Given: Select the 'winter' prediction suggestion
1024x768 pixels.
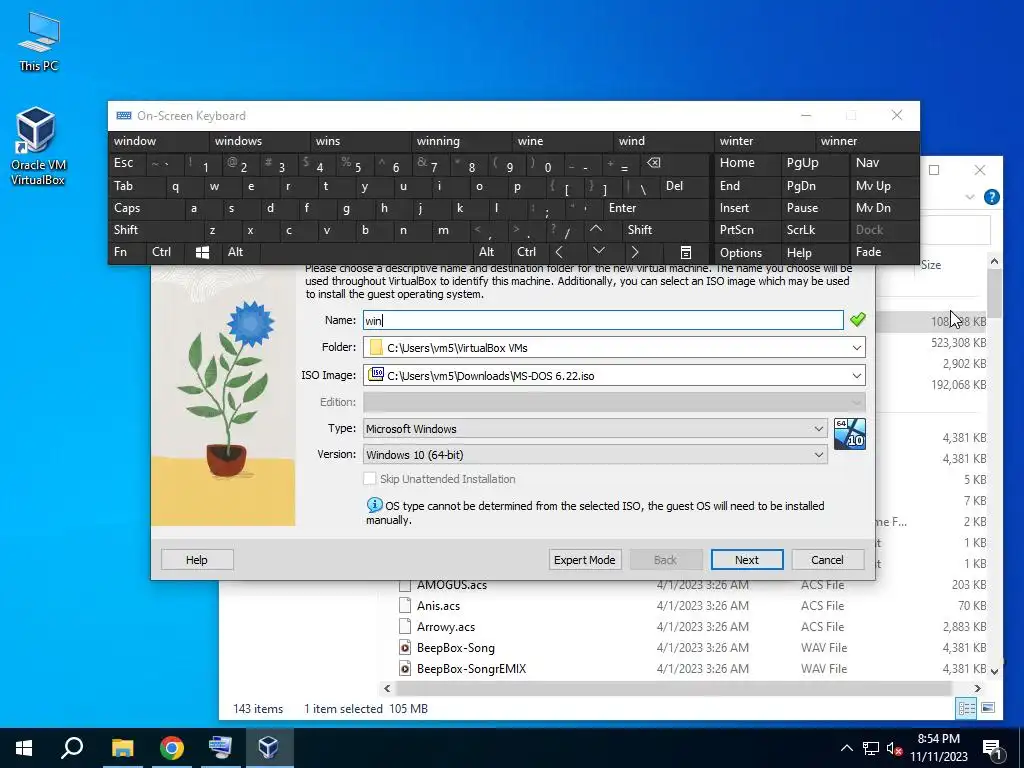Looking at the screenshot, I should pos(763,141).
